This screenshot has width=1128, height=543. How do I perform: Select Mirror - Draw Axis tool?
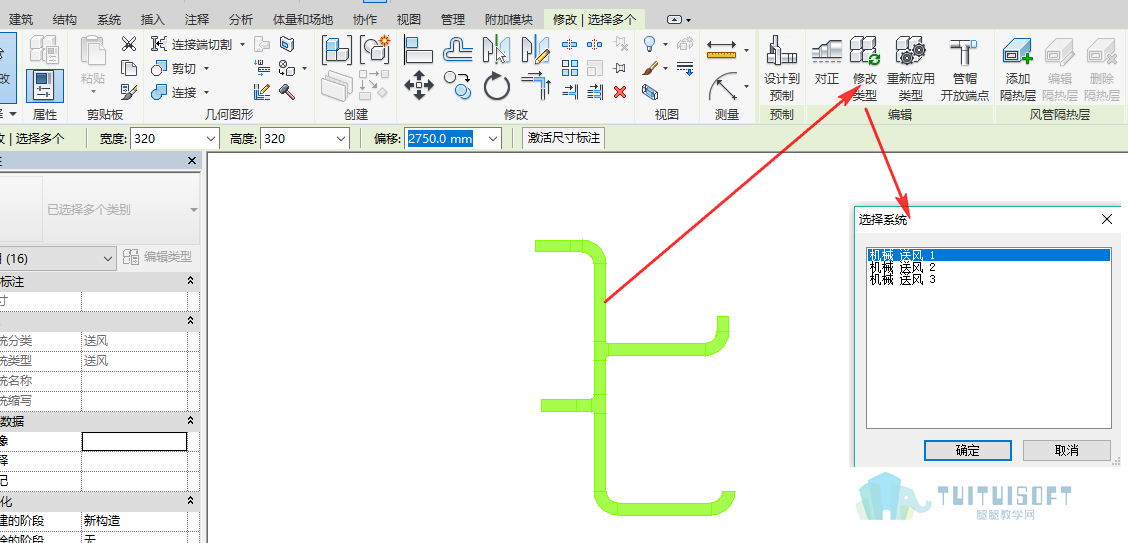click(535, 50)
